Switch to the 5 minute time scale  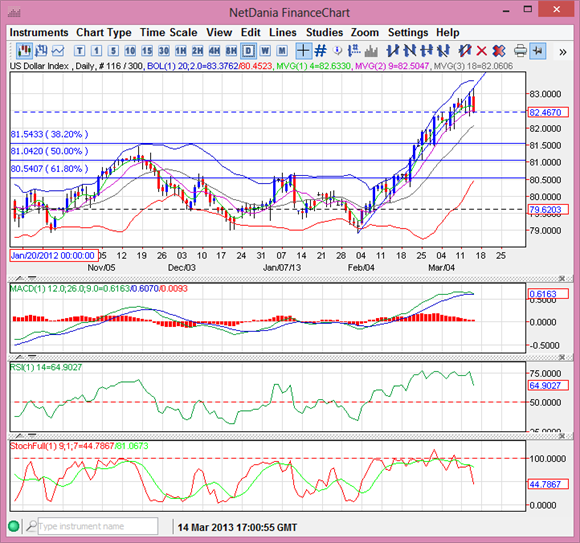point(113,51)
